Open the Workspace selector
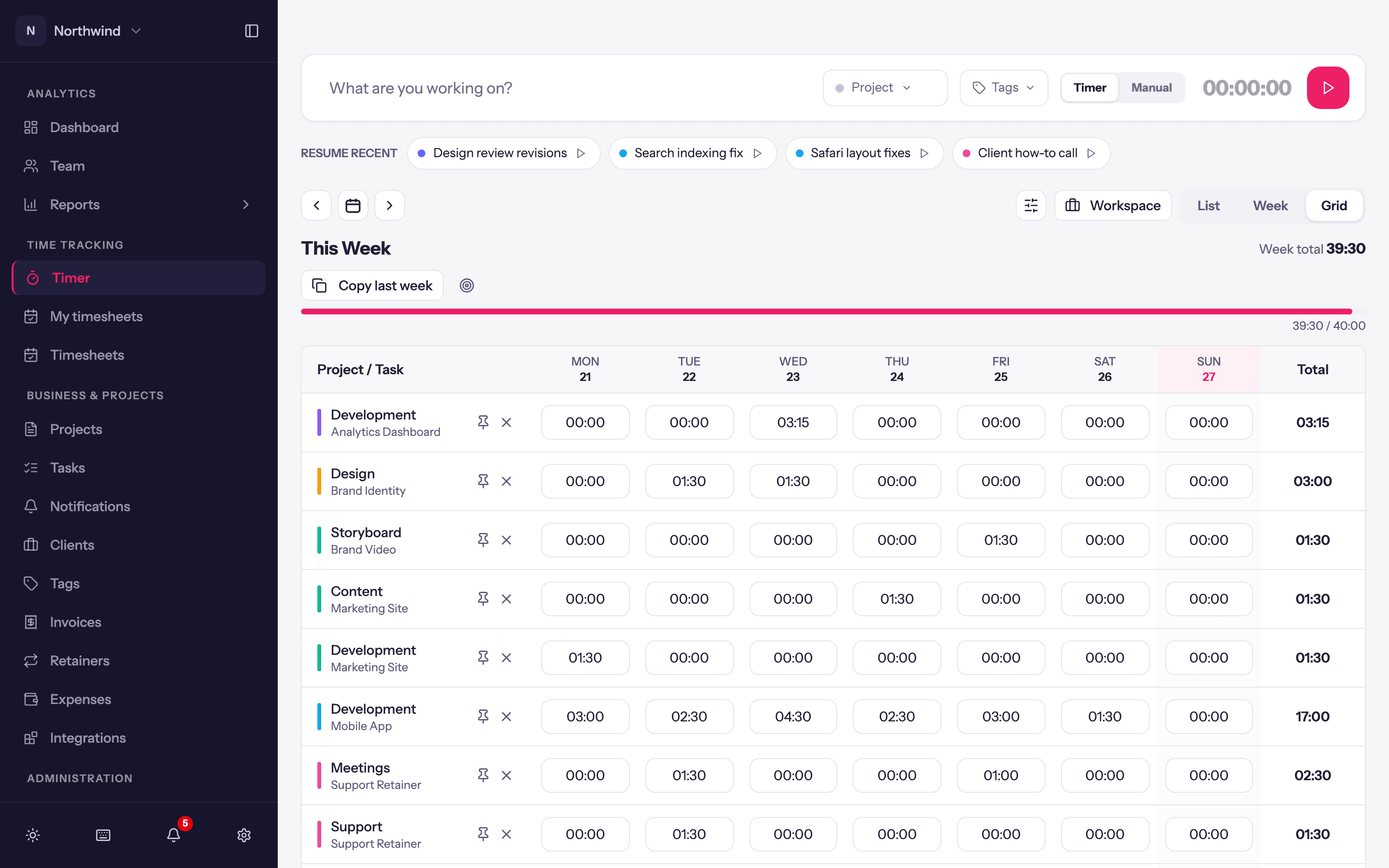This screenshot has height=868, width=1389. coord(1113,205)
